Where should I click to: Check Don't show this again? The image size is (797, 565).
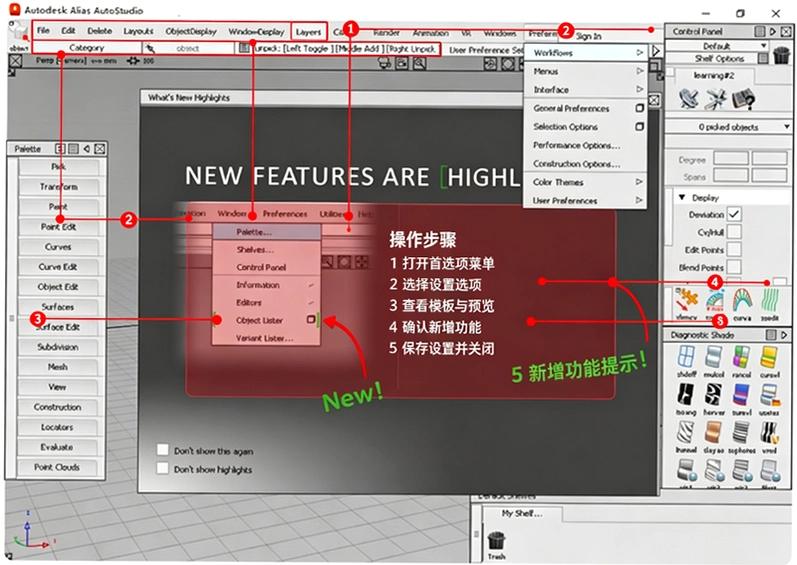tap(163, 450)
